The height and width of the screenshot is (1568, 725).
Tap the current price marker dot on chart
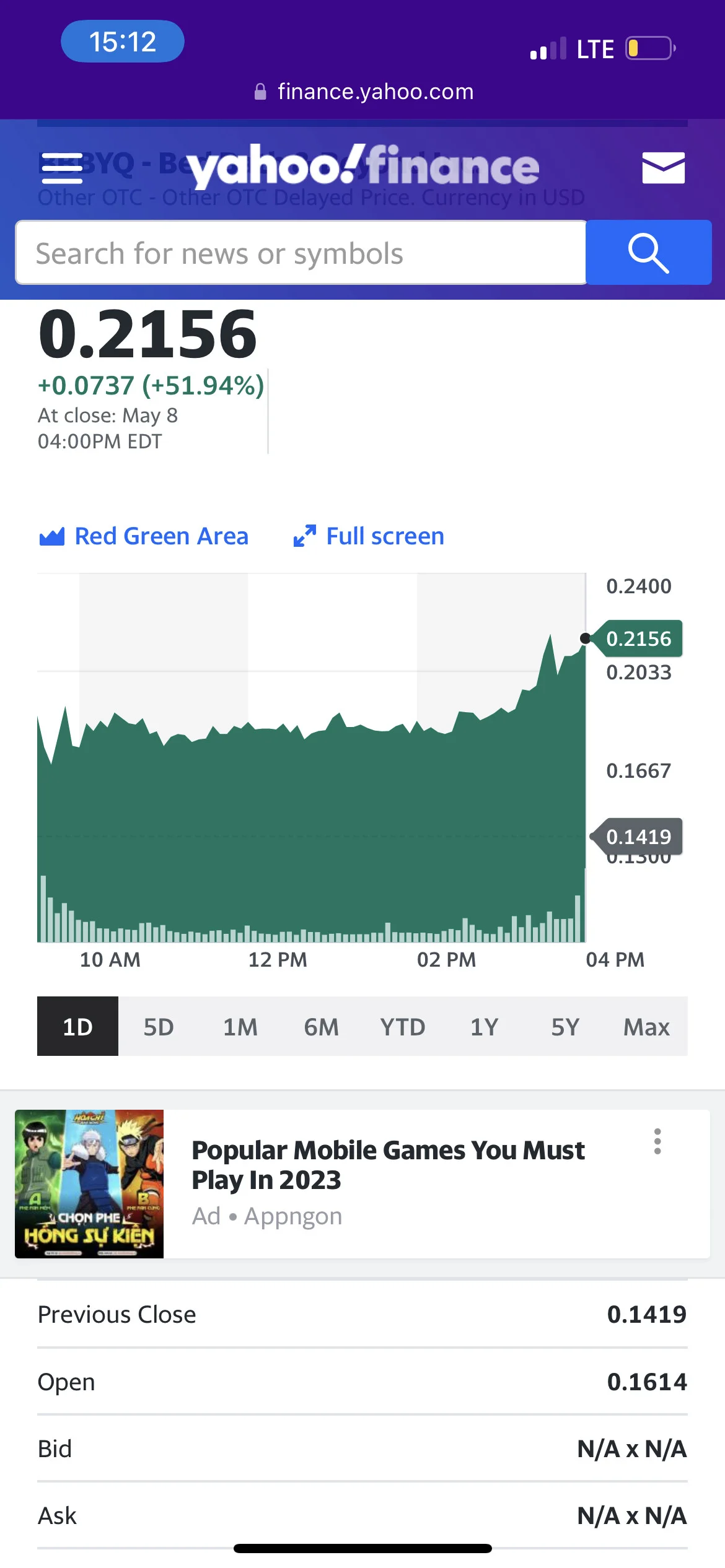(585, 638)
